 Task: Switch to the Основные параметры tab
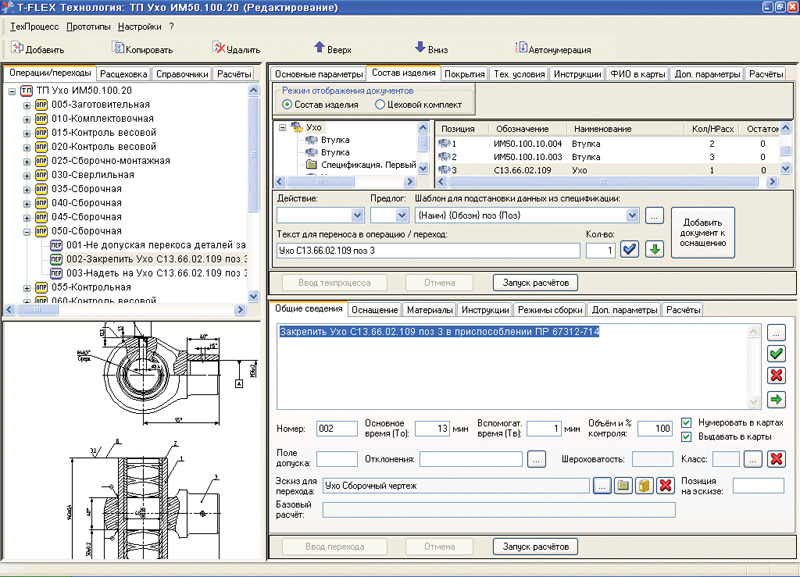pyautogui.click(x=319, y=74)
